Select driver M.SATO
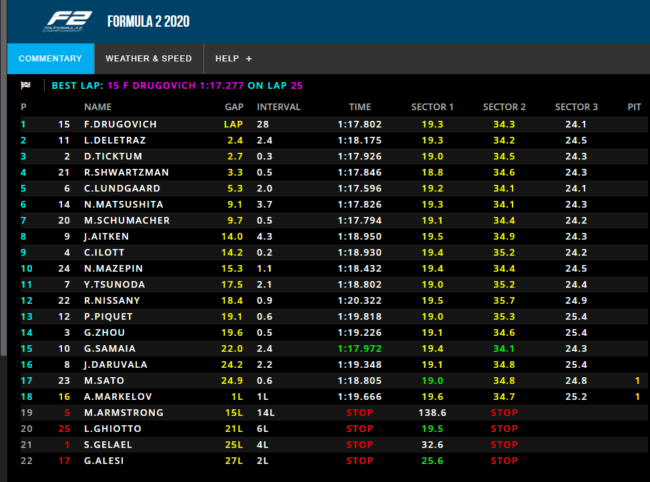The height and width of the screenshot is (482, 650). [104, 381]
